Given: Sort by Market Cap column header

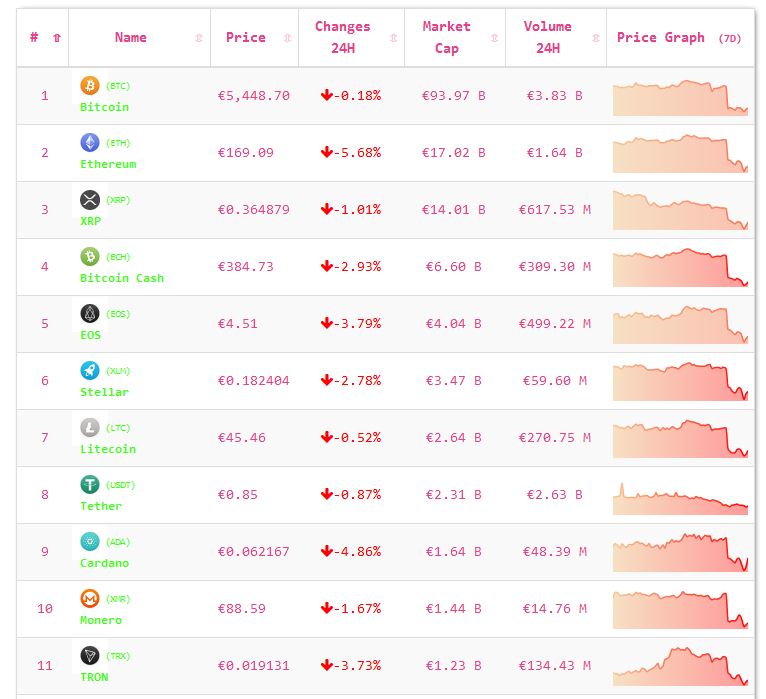Looking at the screenshot, I should pyautogui.click(x=446, y=38).
